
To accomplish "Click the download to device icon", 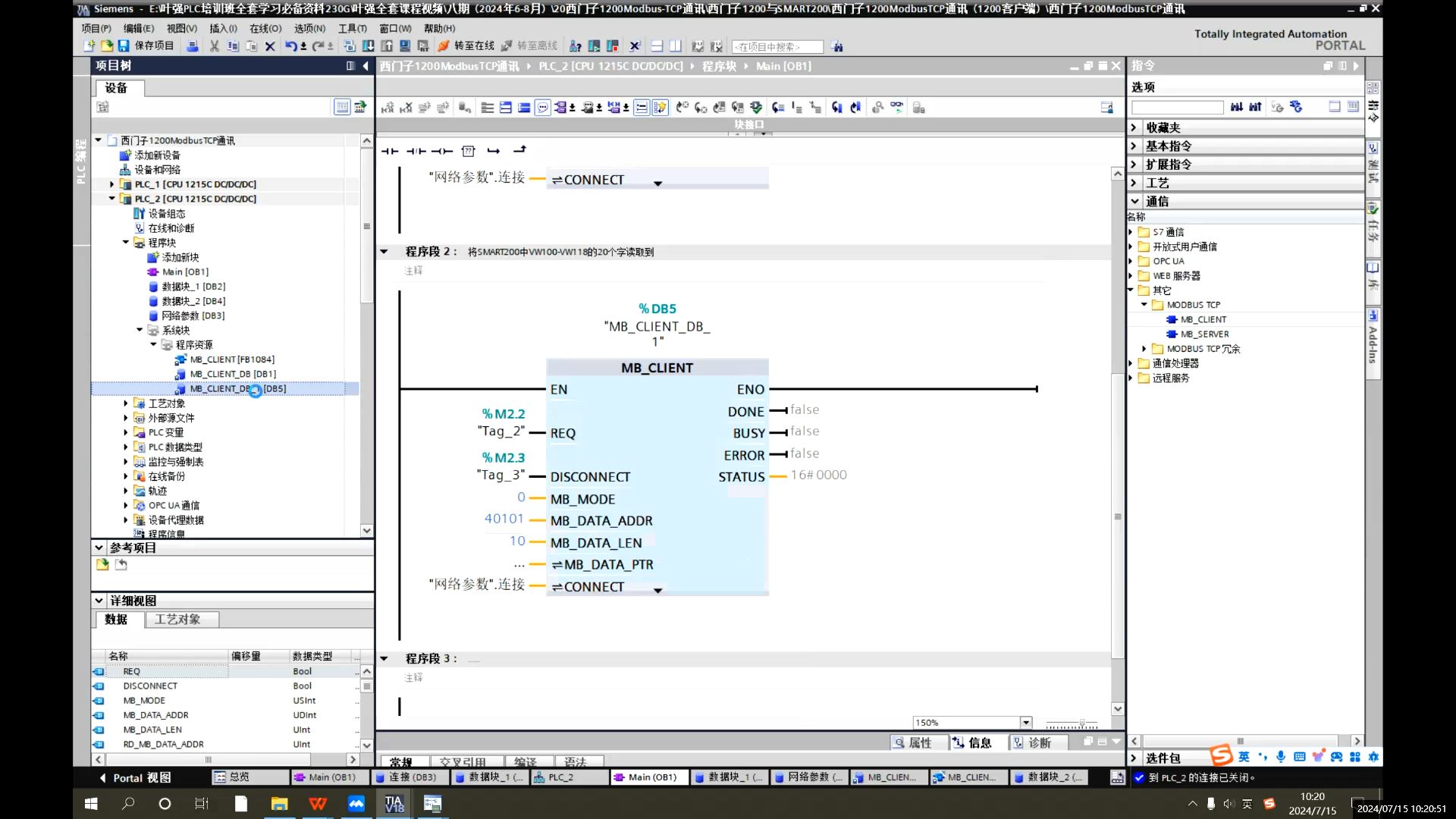I will coord(368,46).
